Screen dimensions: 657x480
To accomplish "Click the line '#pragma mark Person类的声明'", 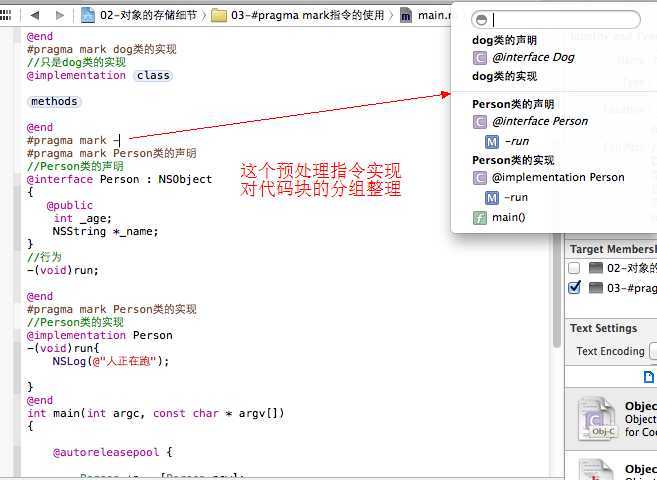I will point(111,153).
